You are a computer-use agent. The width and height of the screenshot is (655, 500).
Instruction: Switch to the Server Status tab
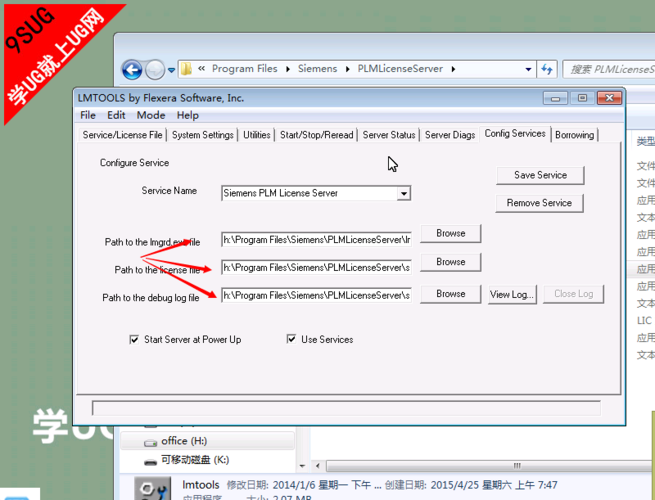389,135
